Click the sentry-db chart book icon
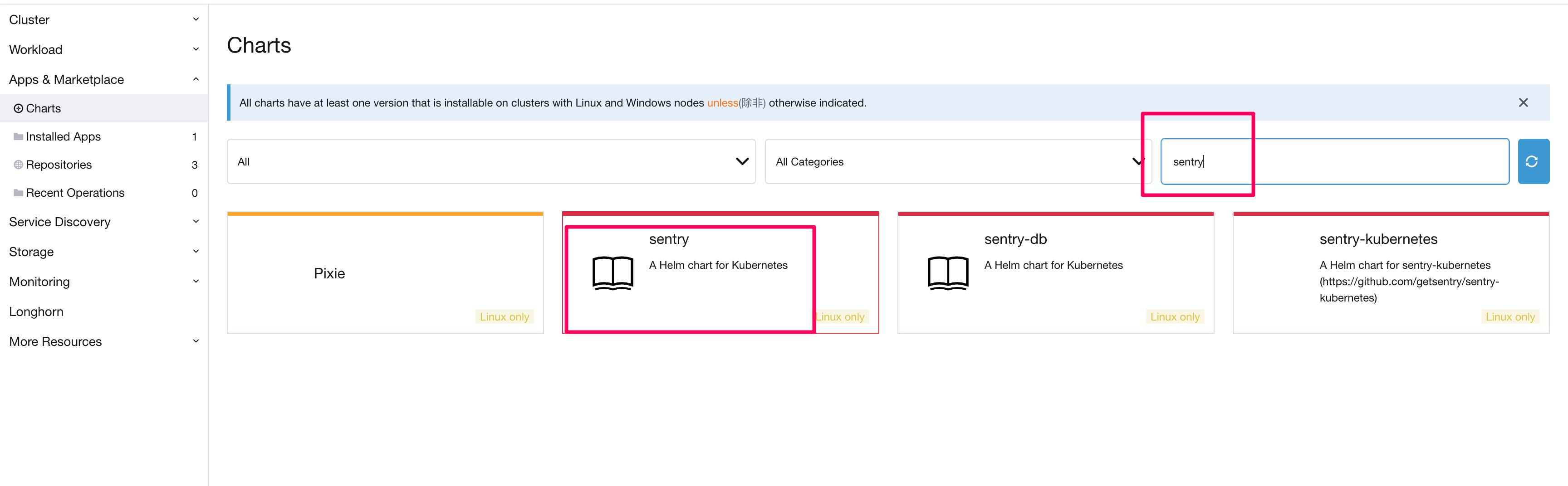The height and width of the screenshot is (486, 1568). (x=948, y=272)
